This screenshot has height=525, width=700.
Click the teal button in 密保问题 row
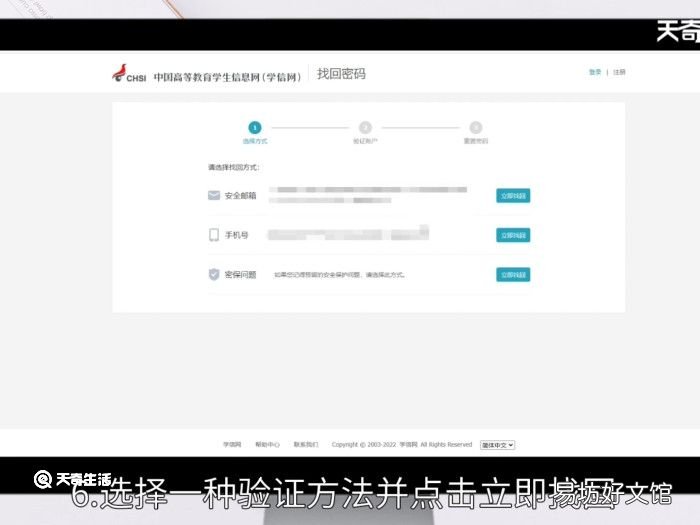point(513,275)
